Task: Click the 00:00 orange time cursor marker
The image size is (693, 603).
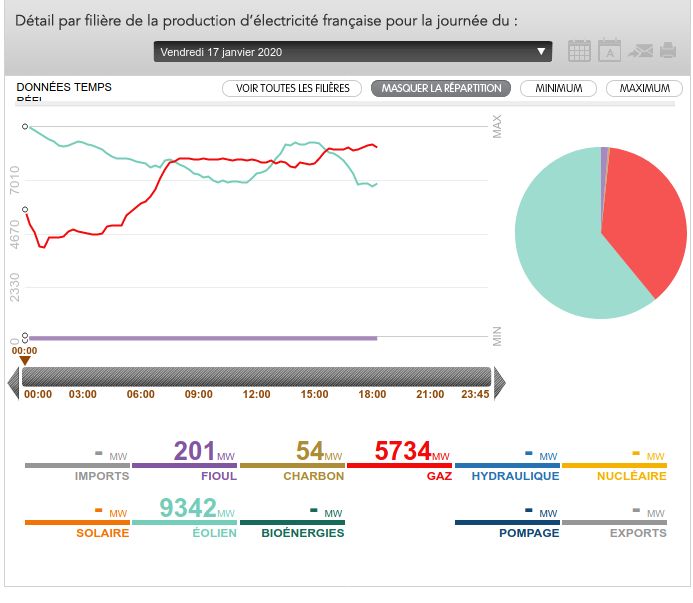Action: tap(25, 356)
